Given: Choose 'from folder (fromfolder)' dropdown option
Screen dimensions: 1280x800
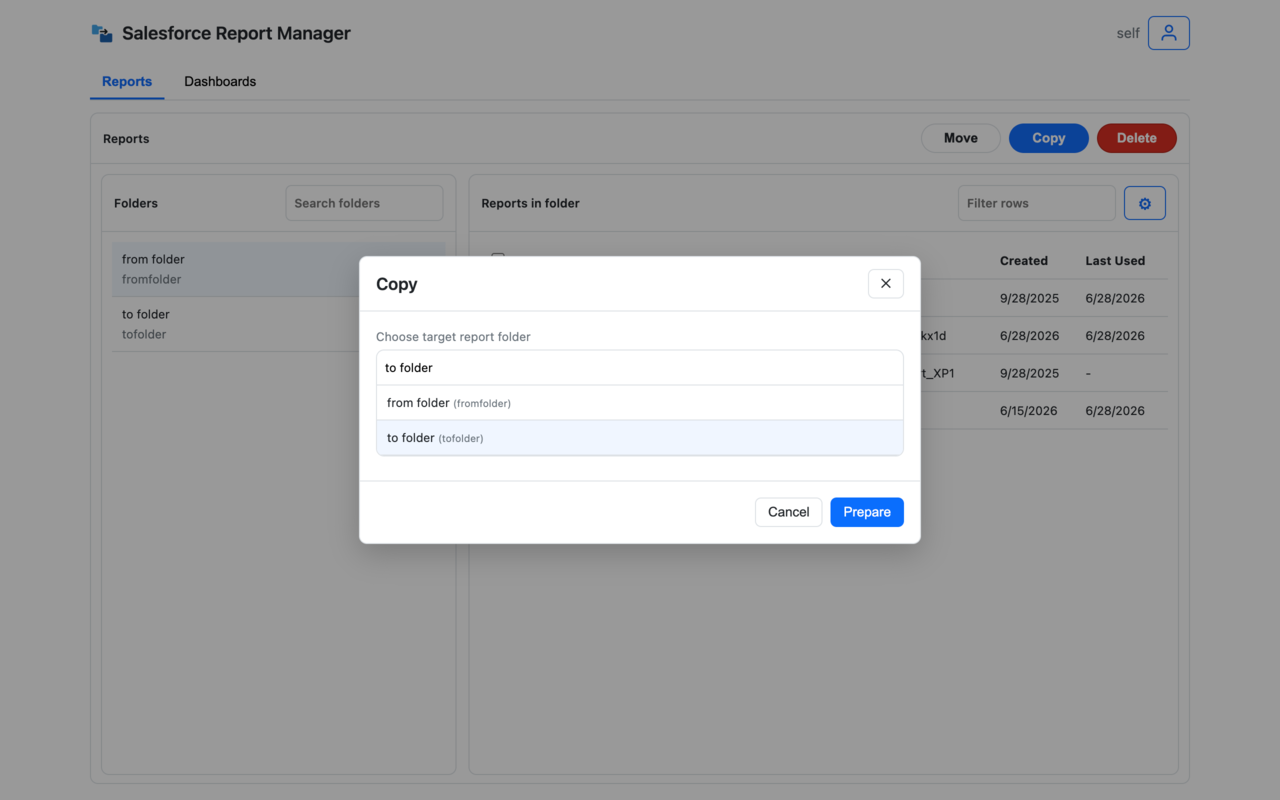Looking at the screenshot, I should (640, 403).
